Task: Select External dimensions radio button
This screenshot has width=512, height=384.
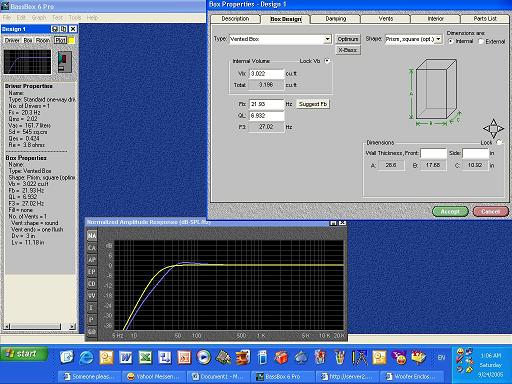Action: click(x=481, y=41)
